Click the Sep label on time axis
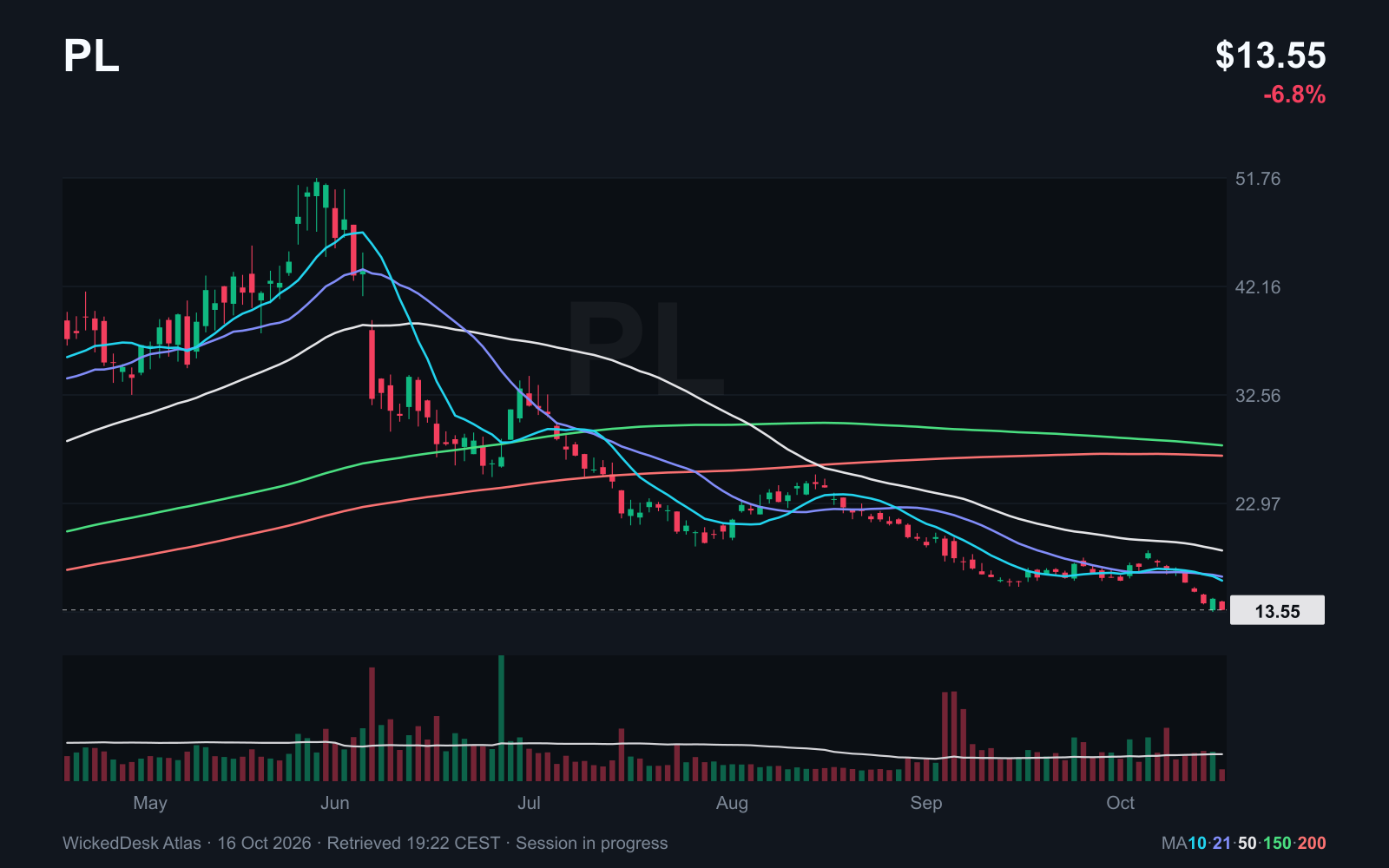This screenshot has height=868, width=1389. coord(926,803)
